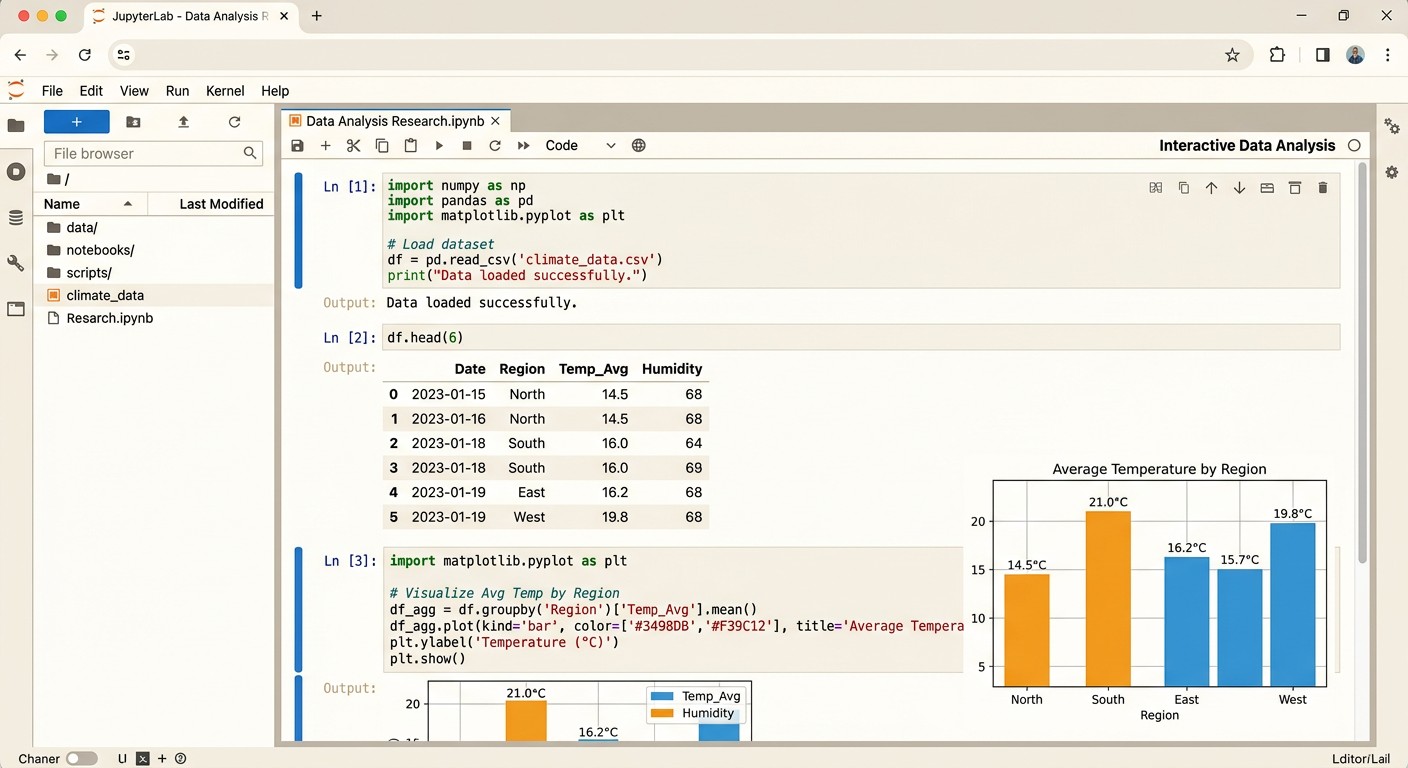The height and width of the screenshot is (768, 1408).
Task: Upload files with the upload arrow icon
Action: (x=183, y=122)
